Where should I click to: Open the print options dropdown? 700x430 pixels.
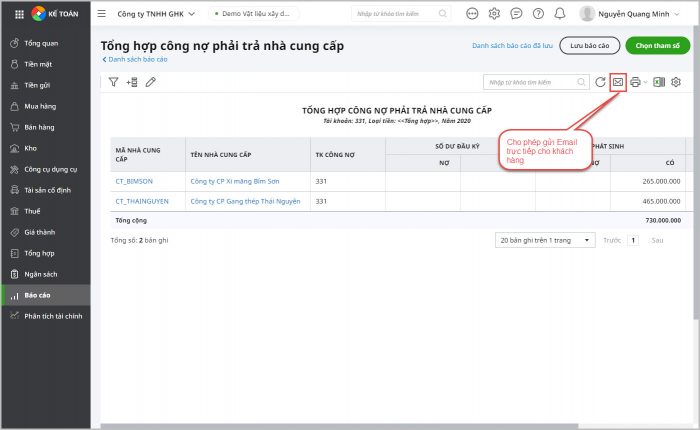[638, 82]
